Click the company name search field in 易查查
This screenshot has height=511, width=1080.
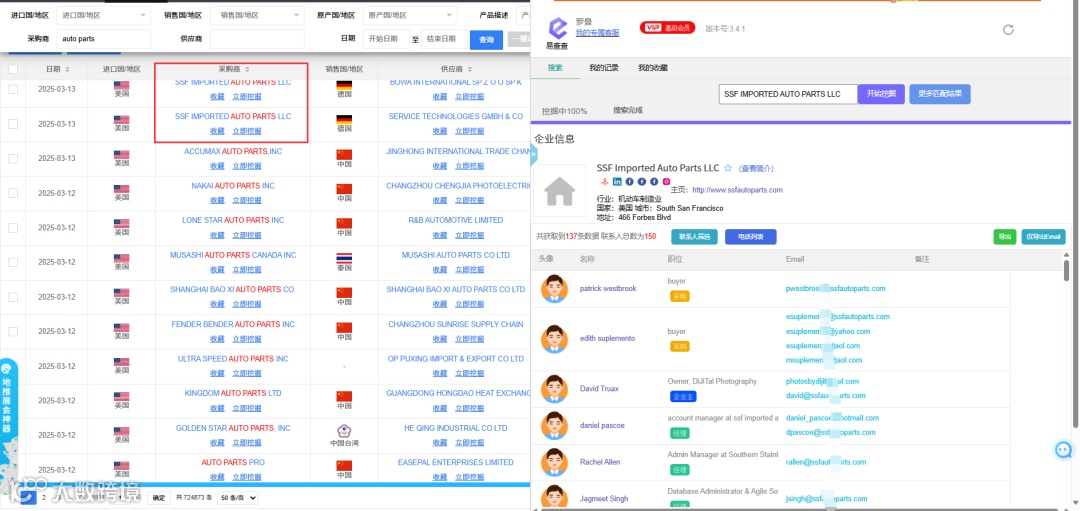tap(788, 94)
